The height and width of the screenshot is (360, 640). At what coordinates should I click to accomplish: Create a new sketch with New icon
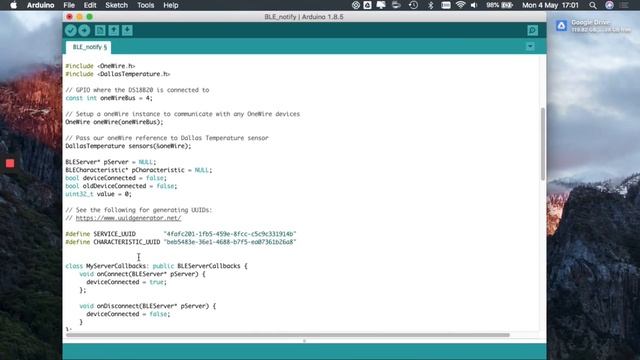100,30
